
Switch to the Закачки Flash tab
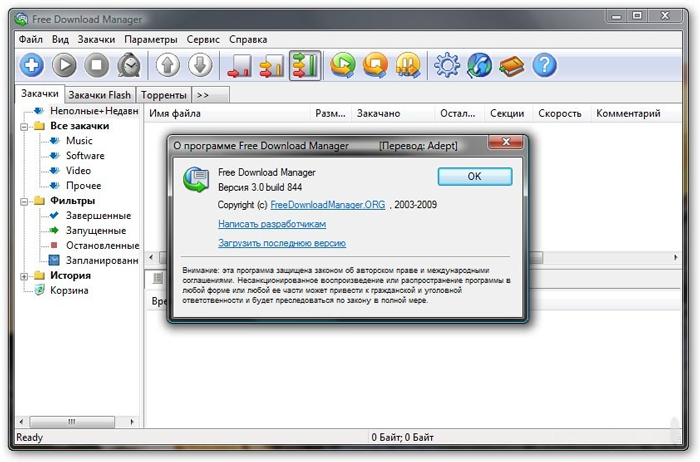point(100,95)
